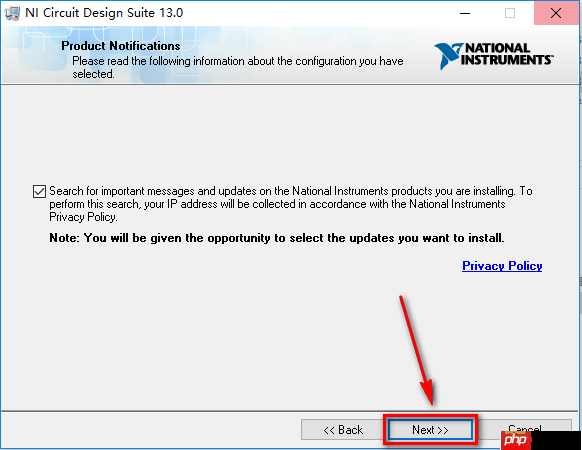Click the 'Please read the following information' text
Image resolution: width=582 pixels, height=450 pixels.
coord(238,67)
